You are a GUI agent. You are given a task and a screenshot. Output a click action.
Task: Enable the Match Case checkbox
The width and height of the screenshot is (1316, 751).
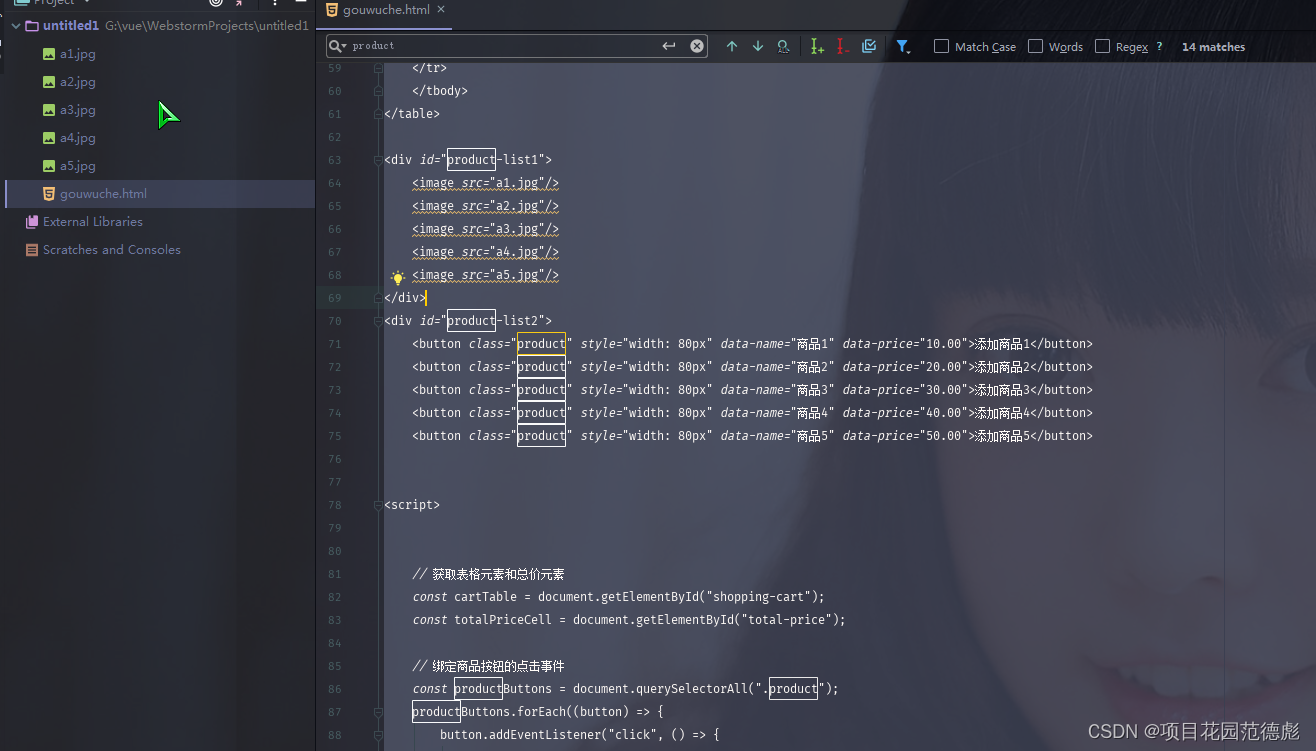pos(941,46)
